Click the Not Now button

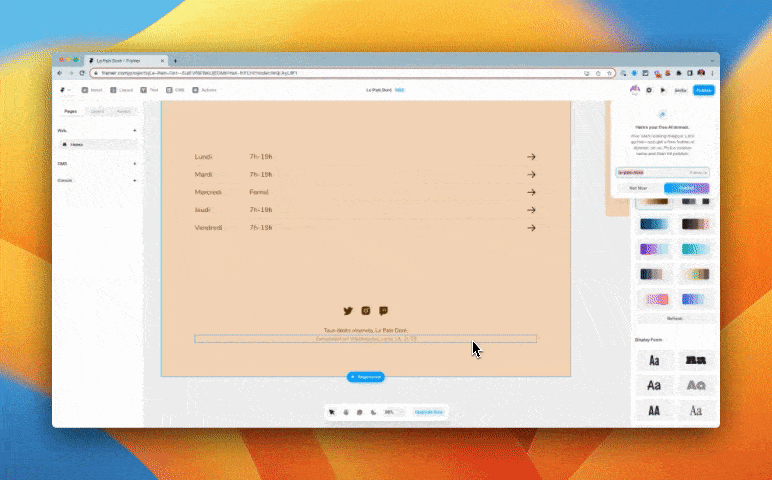[636, 187]
